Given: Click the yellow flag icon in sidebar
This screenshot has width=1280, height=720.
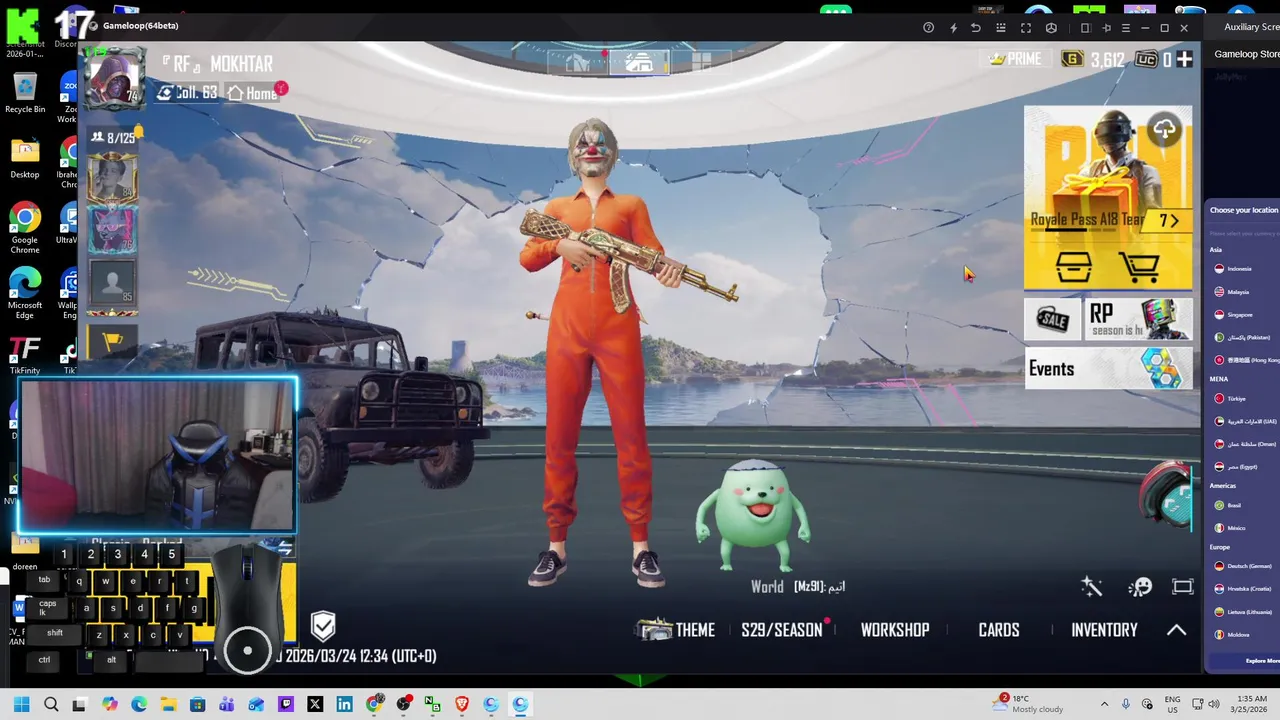Looking at the screenshot, I should (112, 342).
